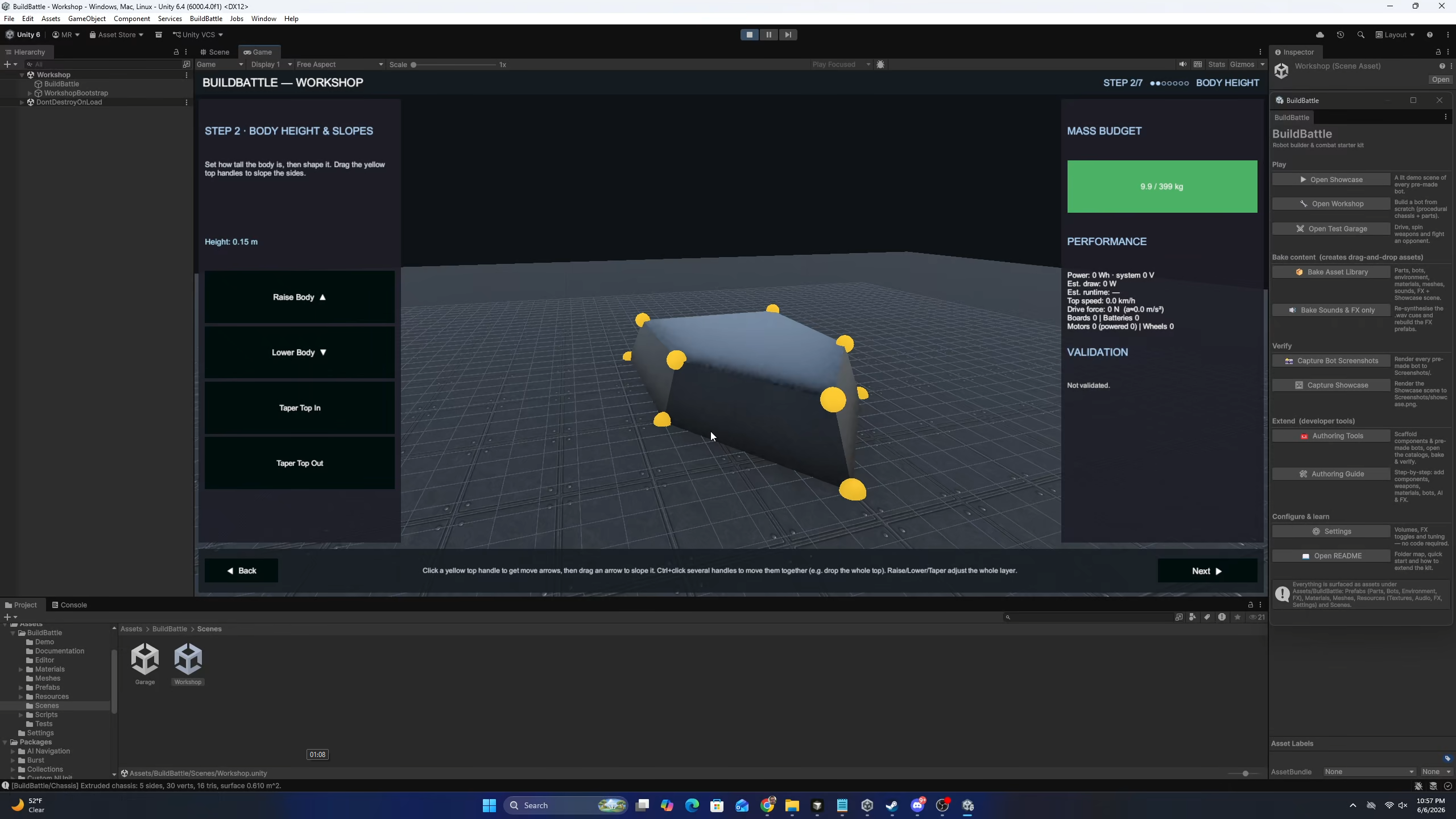Click the search by type icon

point(1192,617)
